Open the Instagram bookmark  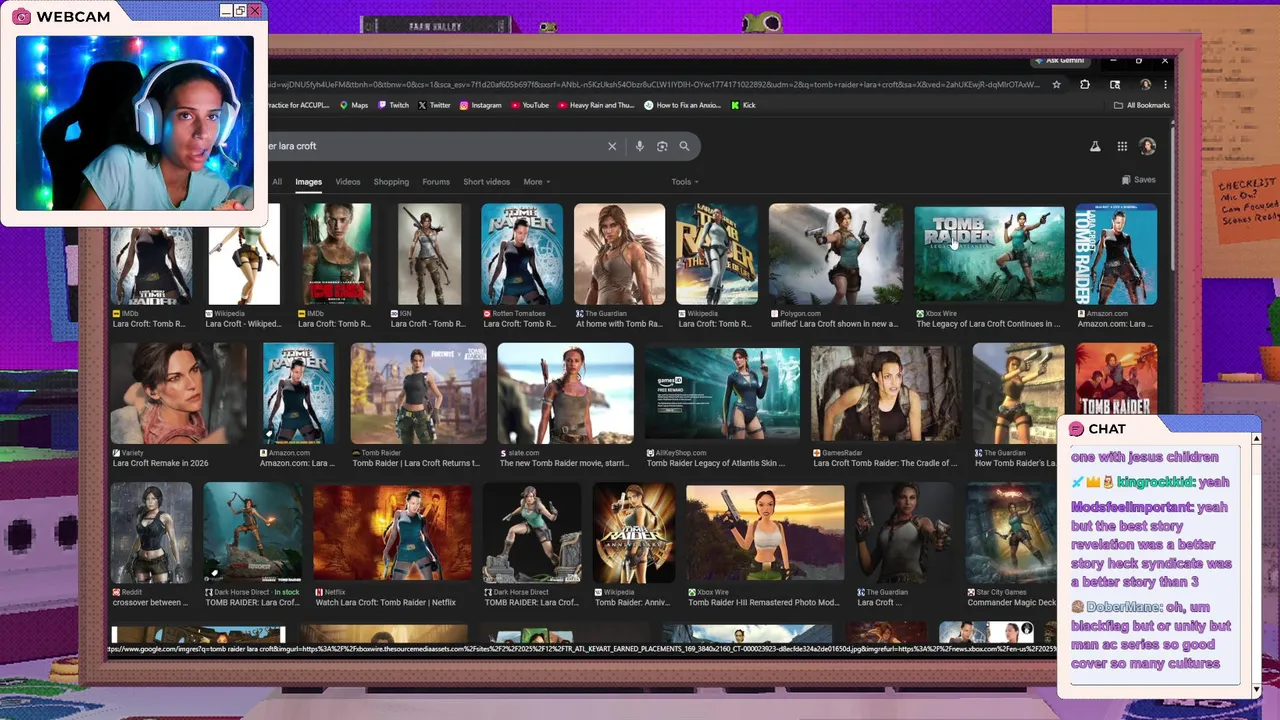[x=481, y=105]
